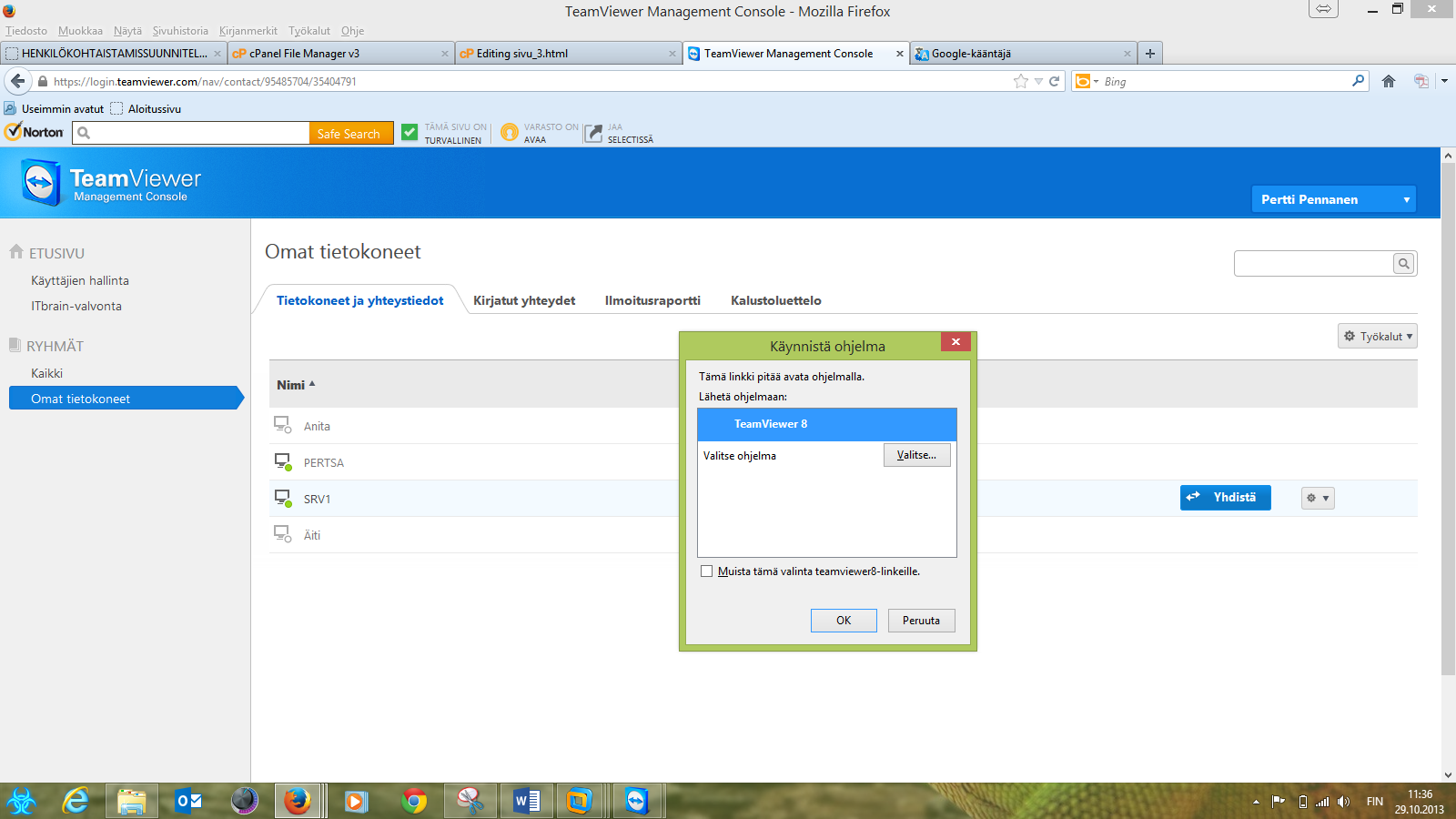The image size is (1456, 819).
Task: Click the Yhdistä connect button
Action: coord(1225,497)
